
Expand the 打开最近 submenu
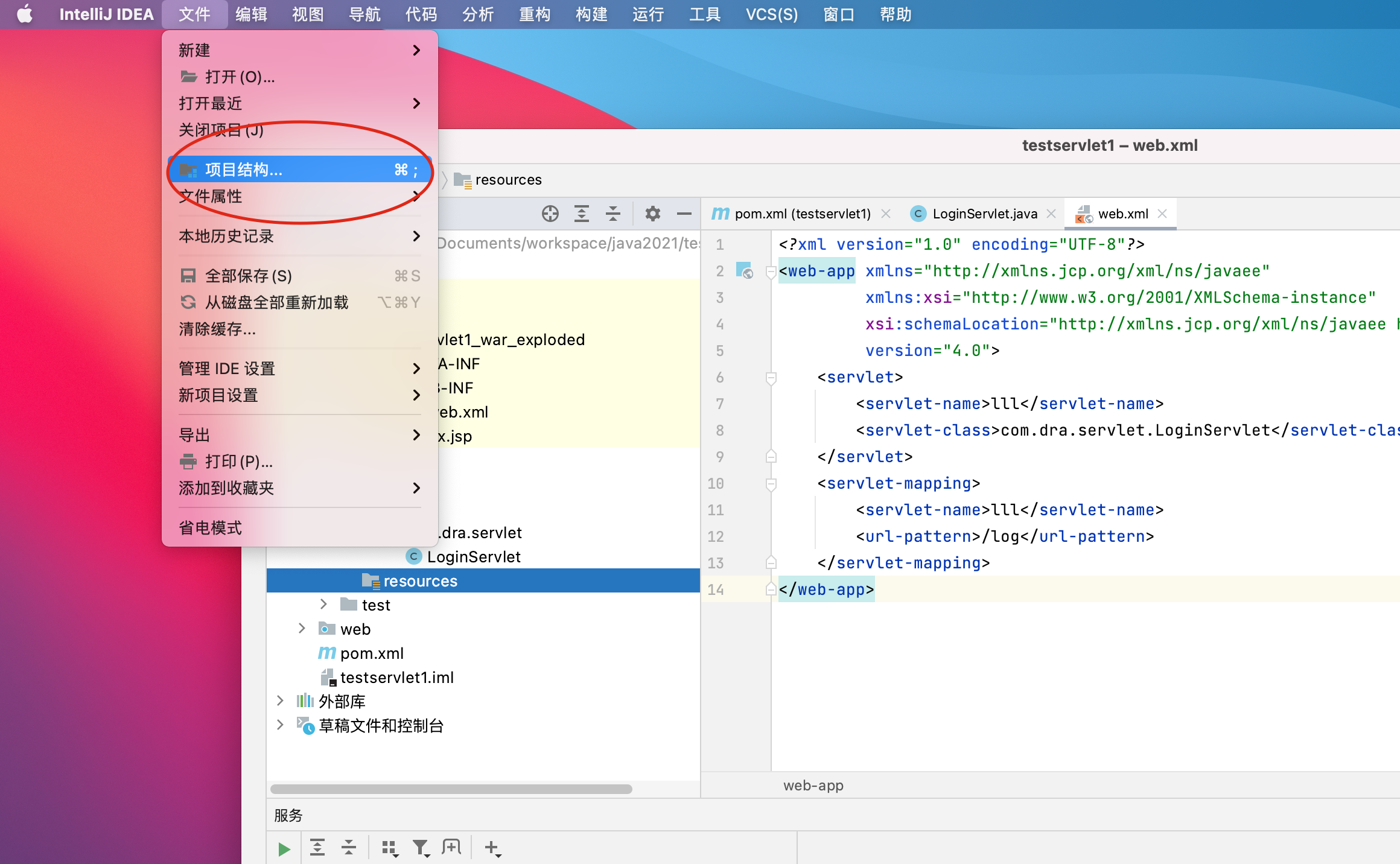[x=300, y=103]
